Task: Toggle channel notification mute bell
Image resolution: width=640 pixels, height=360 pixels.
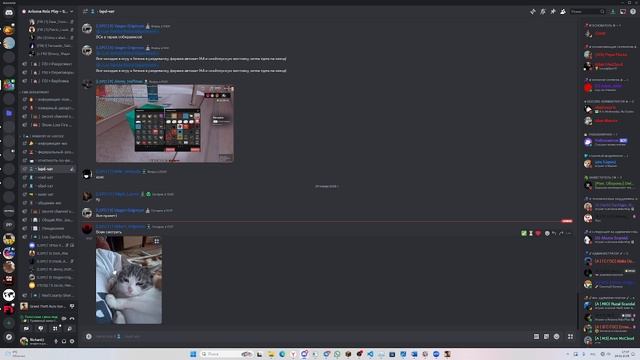Action: pos(543,12)
